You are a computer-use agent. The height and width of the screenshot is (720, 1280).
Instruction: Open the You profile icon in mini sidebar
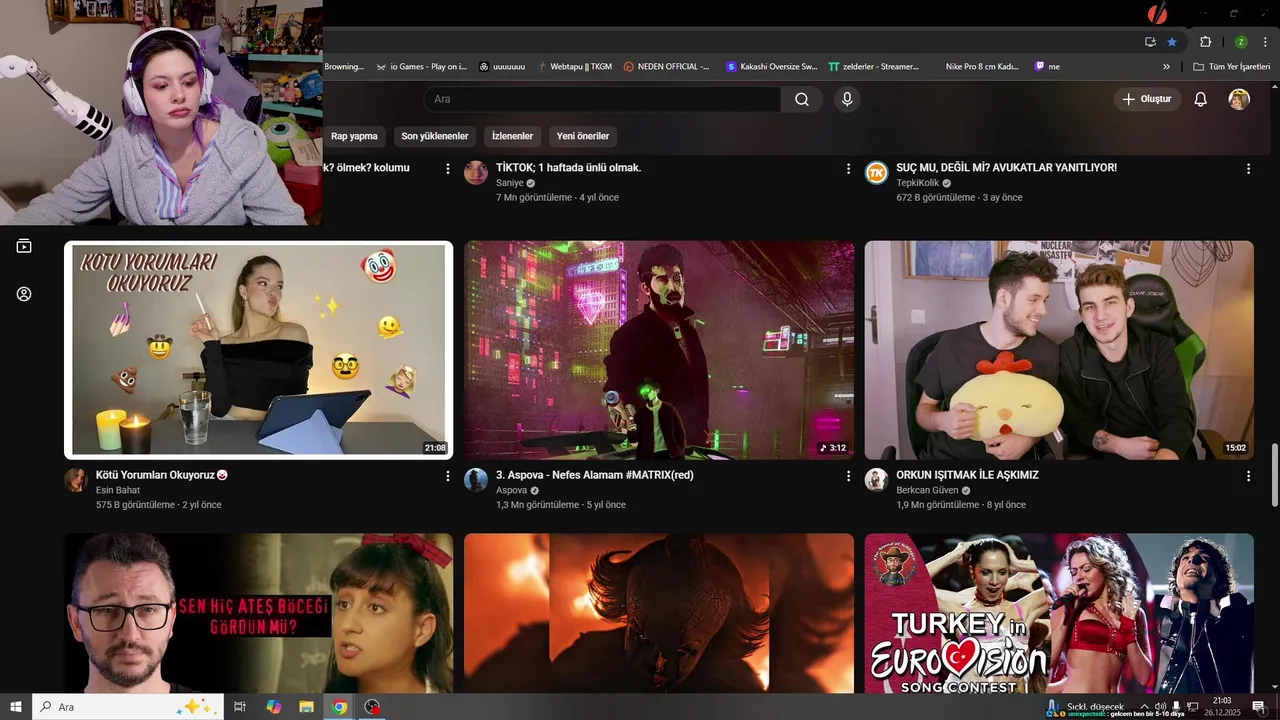(24, 294)
